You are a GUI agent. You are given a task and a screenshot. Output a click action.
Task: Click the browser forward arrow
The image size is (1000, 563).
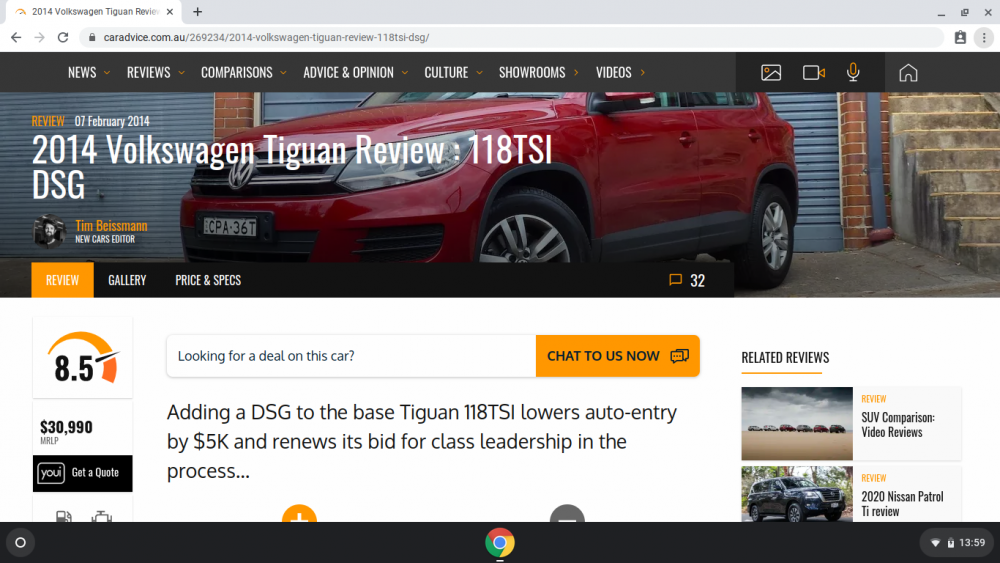coord(40,38)
